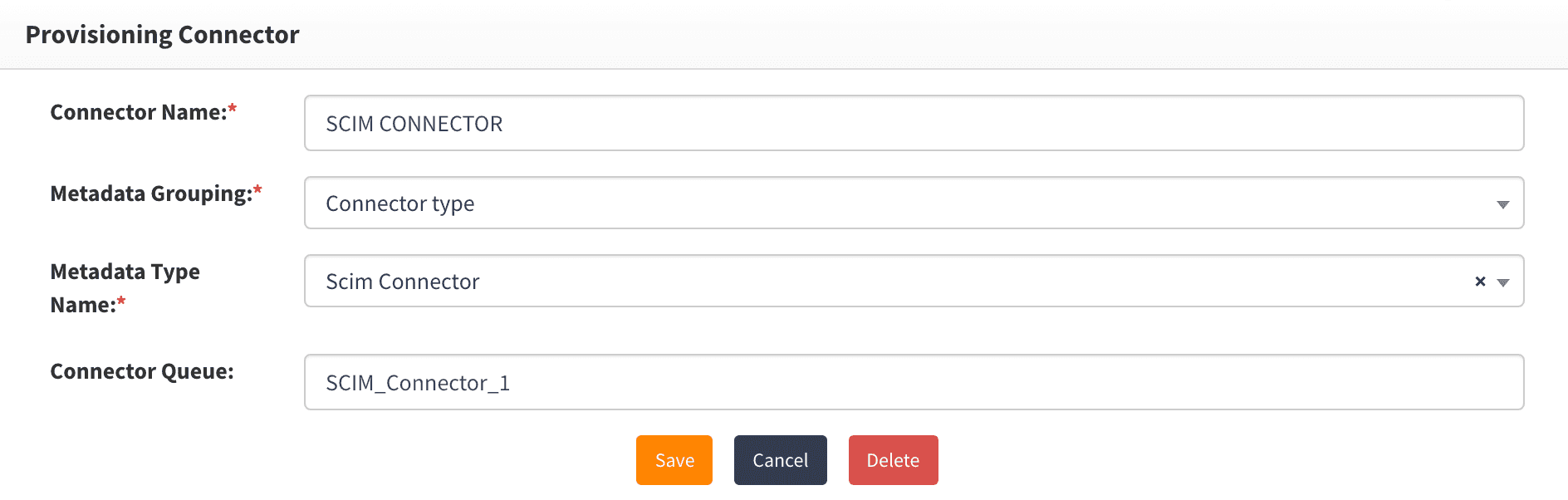This screenshot has width=1568, height=500.
Task: Click the Connector Name label
Action: (138, 112)
